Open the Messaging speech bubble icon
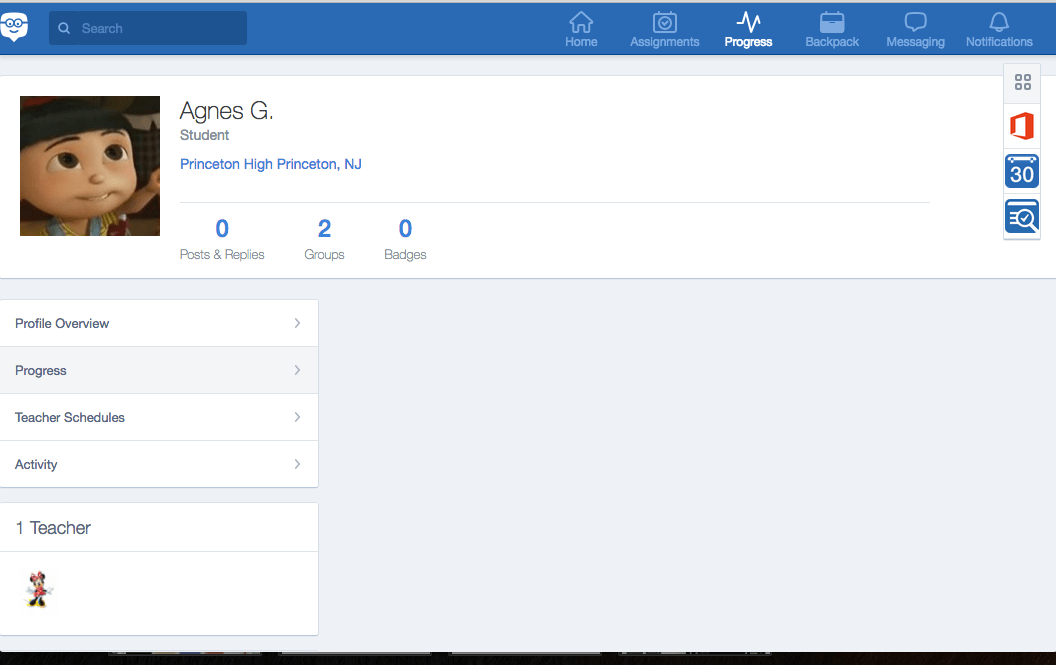Screen dimensions: 1056x665 (915, 22)
